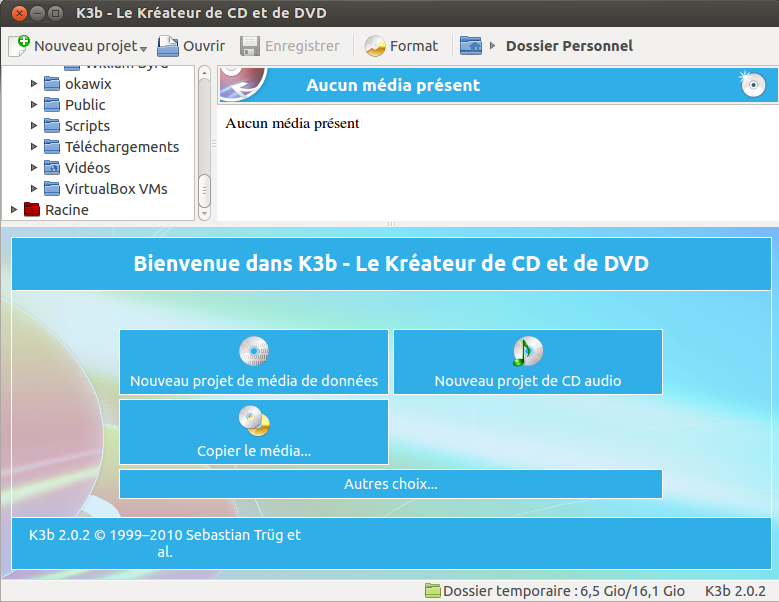The width and height of the screenshot is (779, 602).
Task: Start Nouveau projet de média de données
Action: click(x=254, y=362)
